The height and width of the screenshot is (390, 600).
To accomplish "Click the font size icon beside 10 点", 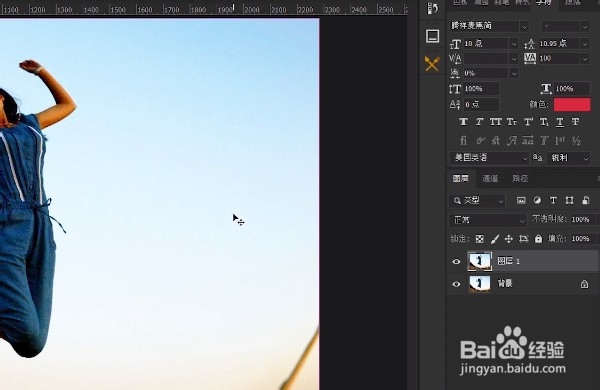I will coord(455,44).
